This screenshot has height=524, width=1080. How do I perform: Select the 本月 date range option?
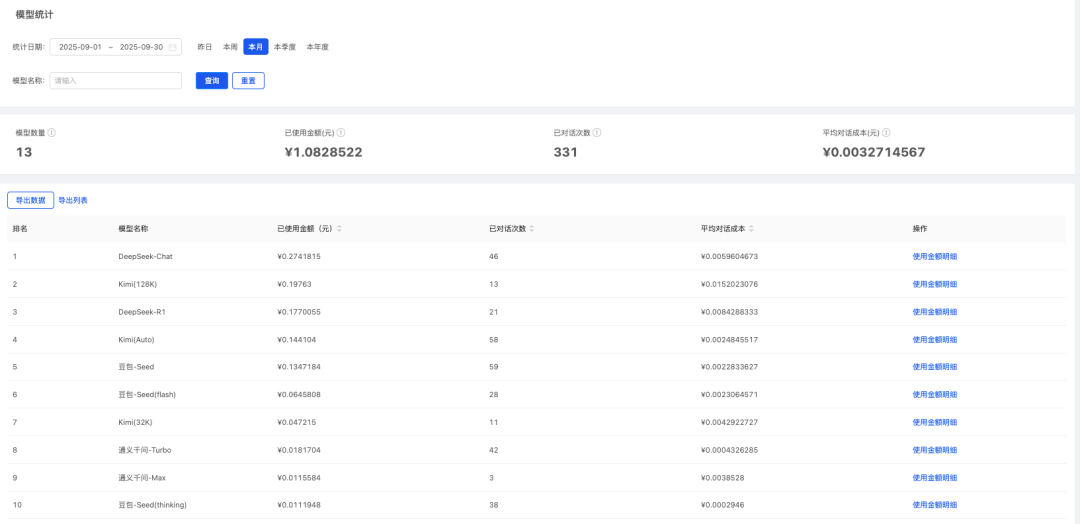(x=256, y=47)
